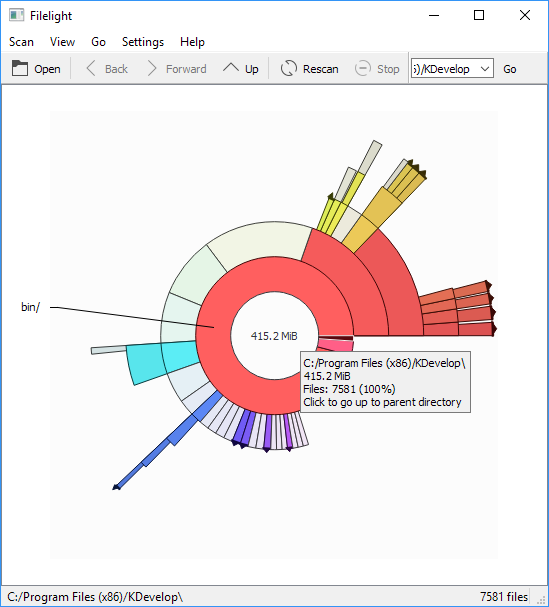This screenshot has height=607, width=549.
Task: Click inside the KDevelop path field
Action: [444, 69]
